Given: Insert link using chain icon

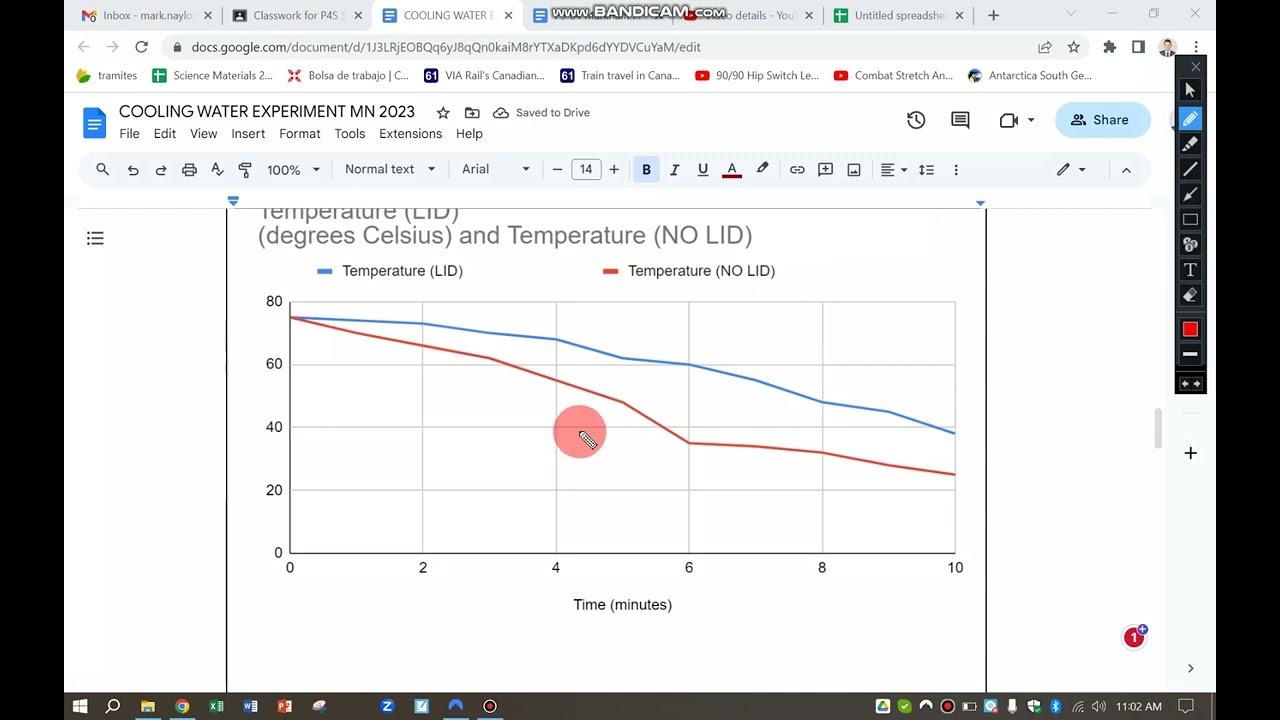Looking at the screenshot, I should (797, 170).
